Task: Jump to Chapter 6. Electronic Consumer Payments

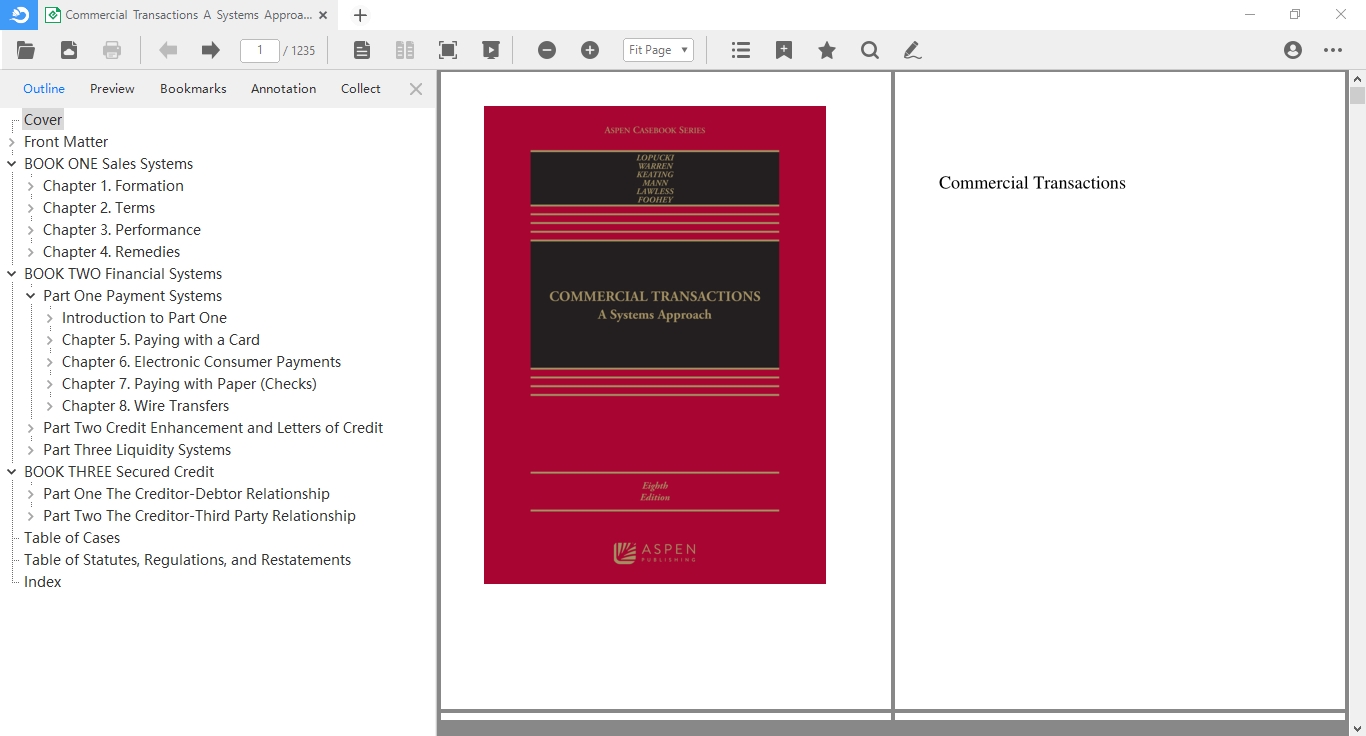Action: pos(201,362)
